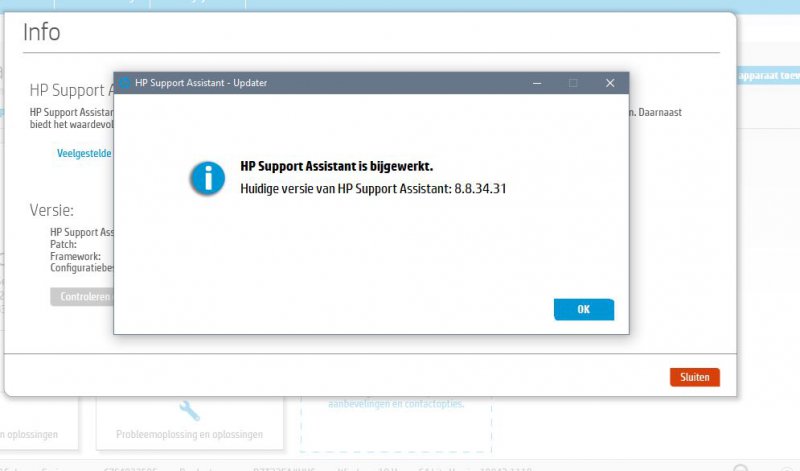
Task: Click the 'apparaat toevoegen' button on the right
Action: click(x=766, y=75)
